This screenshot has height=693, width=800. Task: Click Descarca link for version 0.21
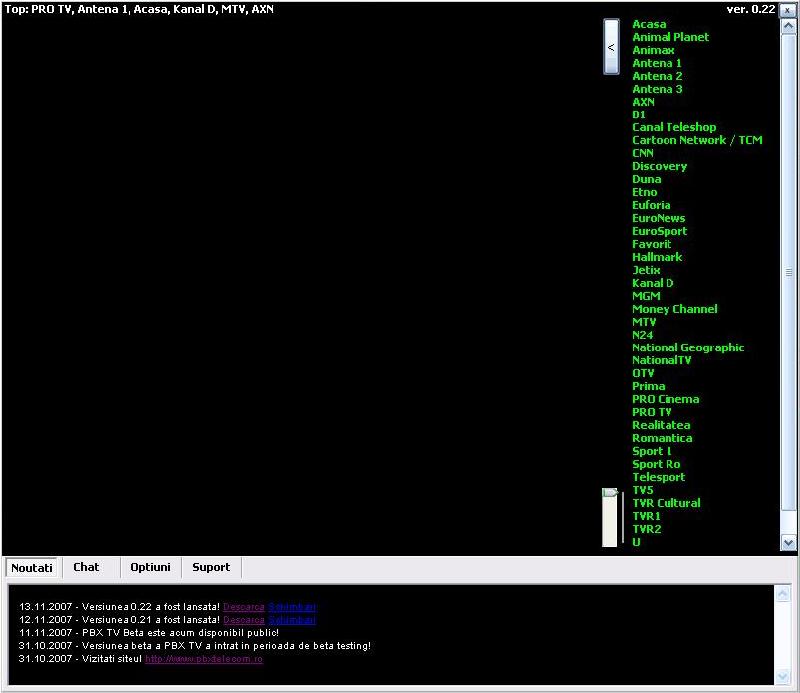[244, 620]
